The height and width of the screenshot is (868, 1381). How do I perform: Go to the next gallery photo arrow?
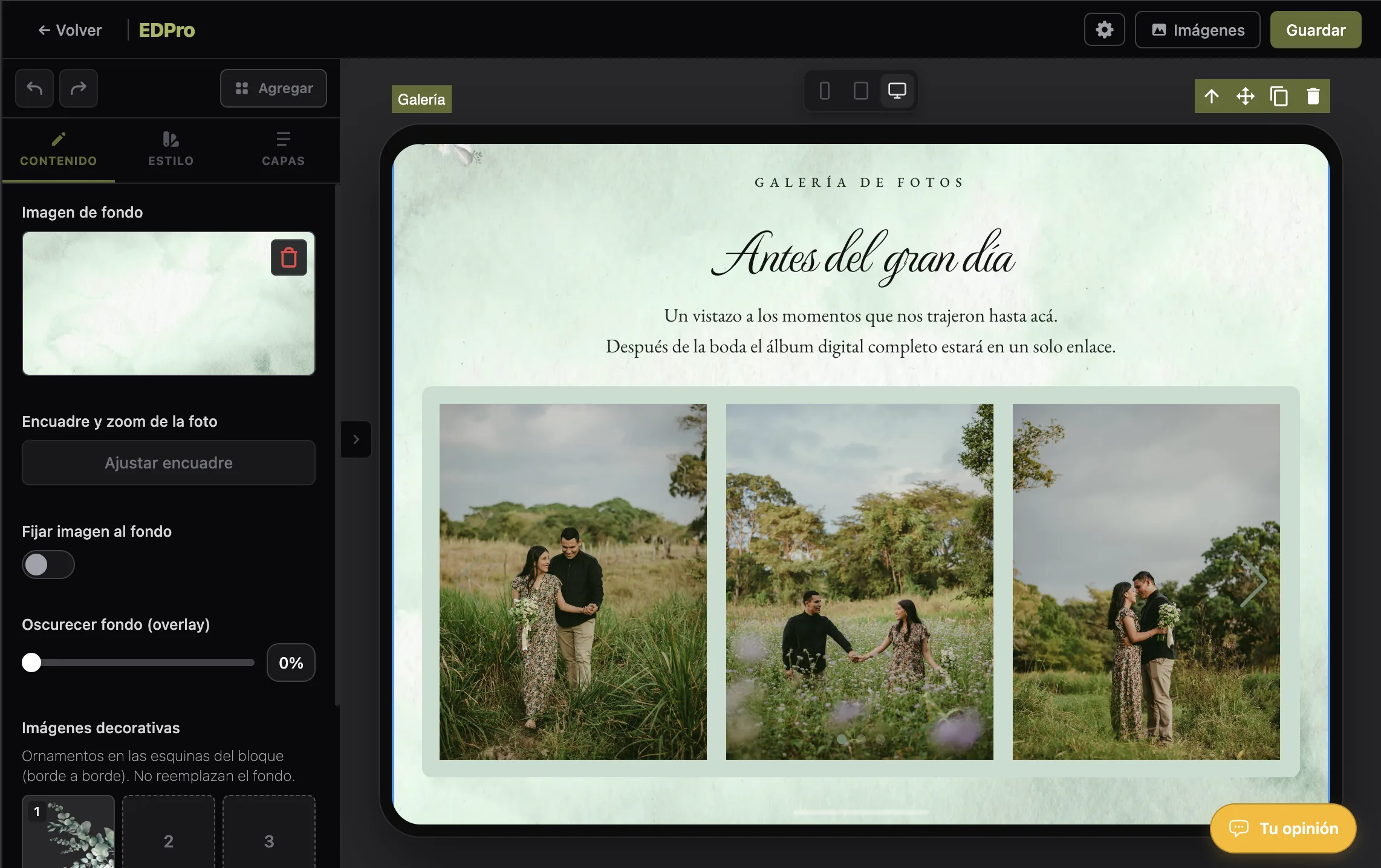[x=1253, y=581]
